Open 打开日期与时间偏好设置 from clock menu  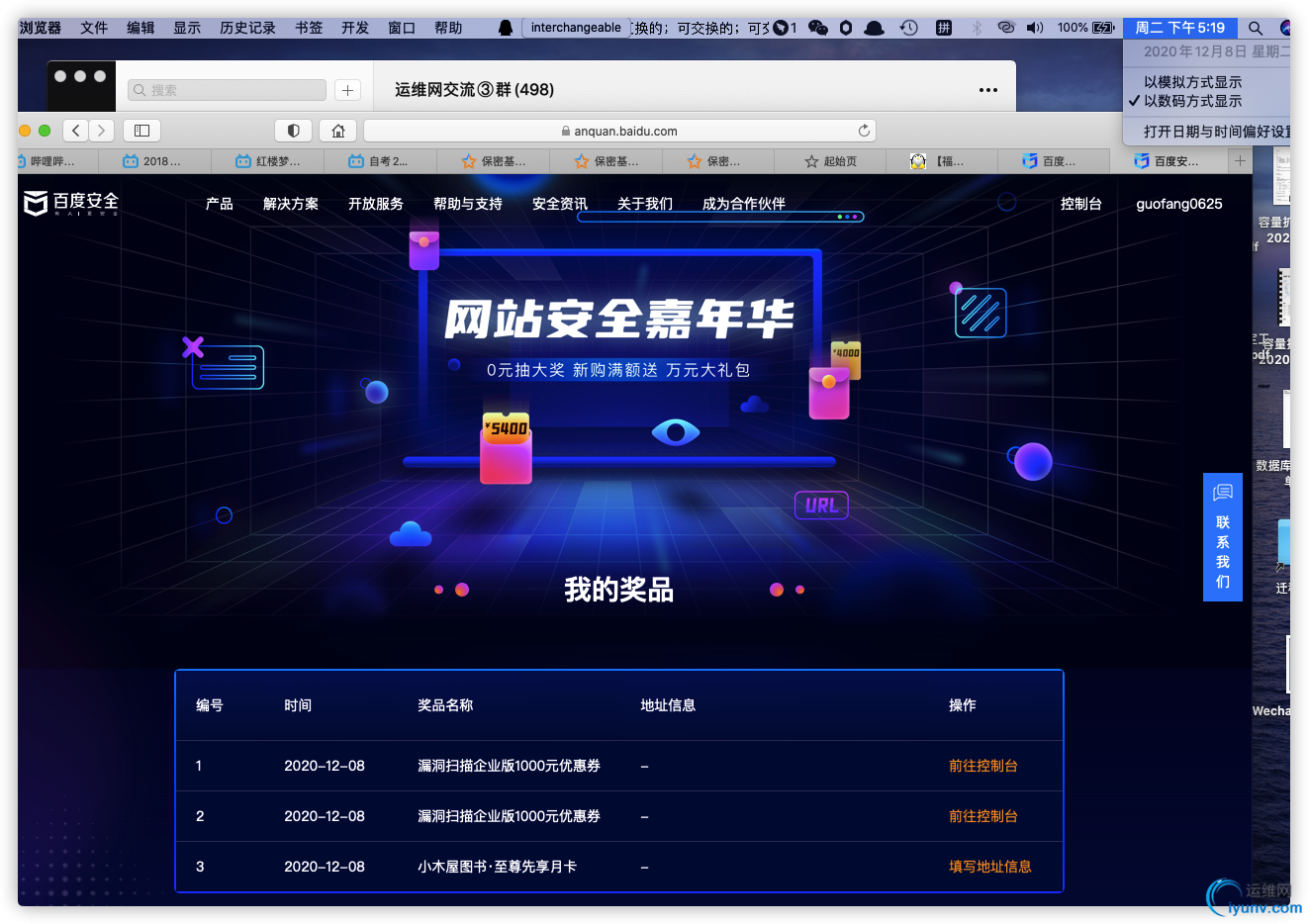tap(1217, 132)
